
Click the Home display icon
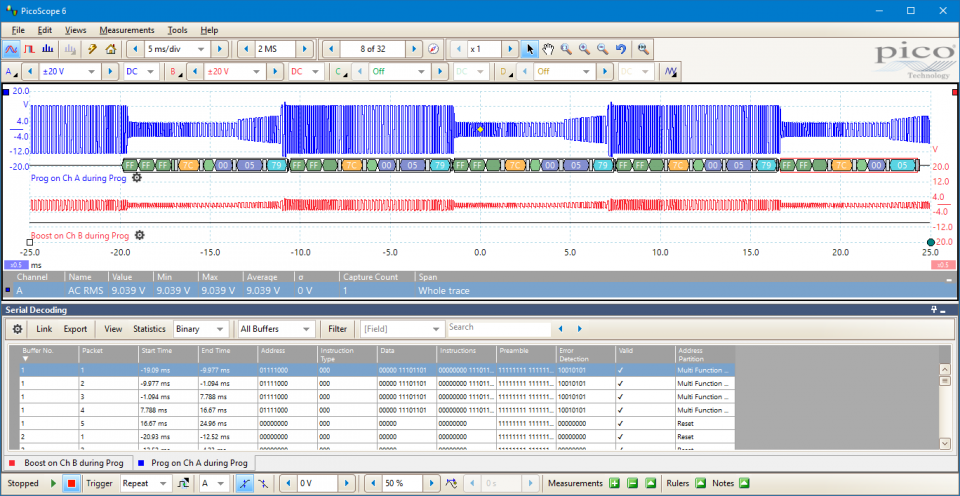click(111, 49)
